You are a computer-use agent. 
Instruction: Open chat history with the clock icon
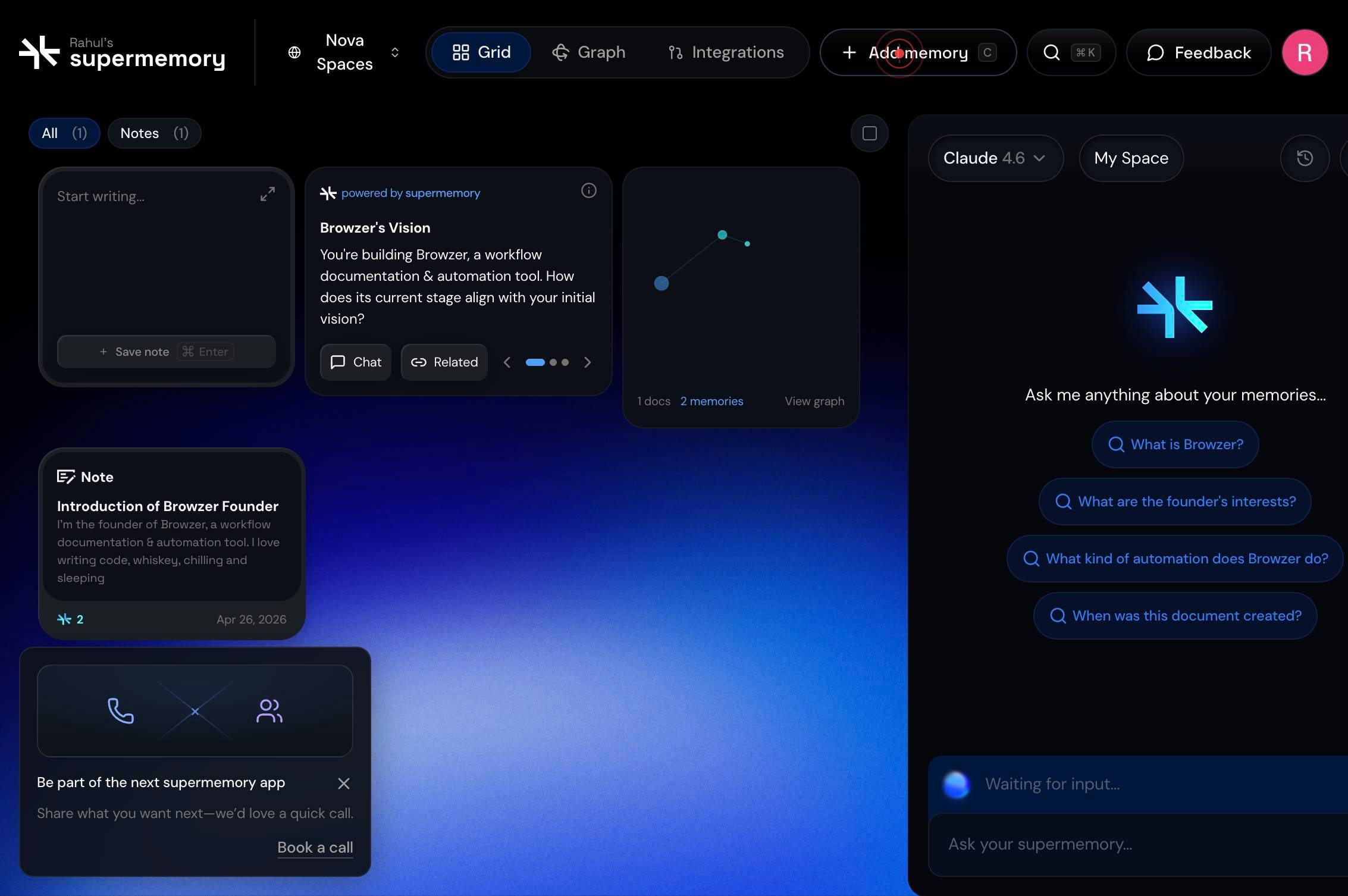(x=1305, y=158)
